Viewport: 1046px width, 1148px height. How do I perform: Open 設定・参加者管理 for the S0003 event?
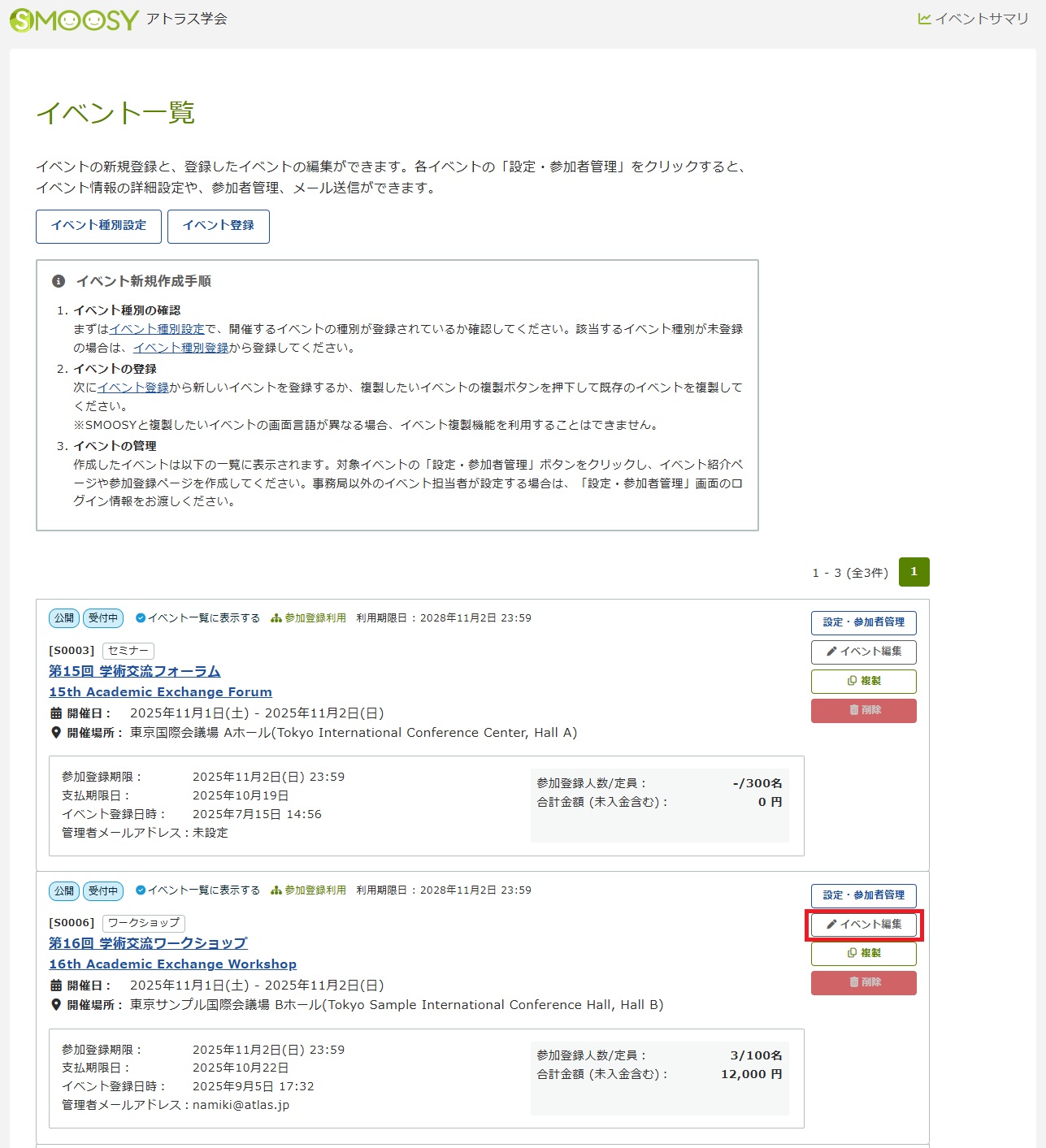click(x=863, y=622)
